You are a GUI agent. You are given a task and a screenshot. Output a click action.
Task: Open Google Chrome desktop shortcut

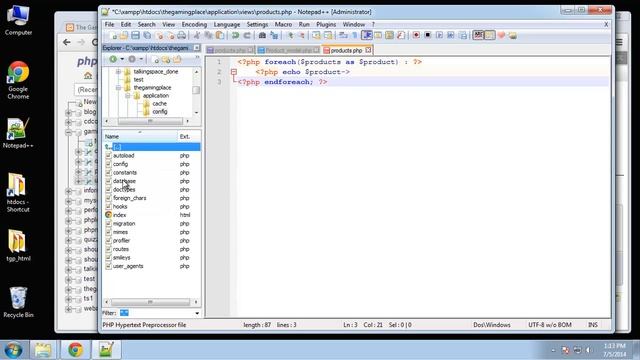pyautogui.click(x=18, y=80)
